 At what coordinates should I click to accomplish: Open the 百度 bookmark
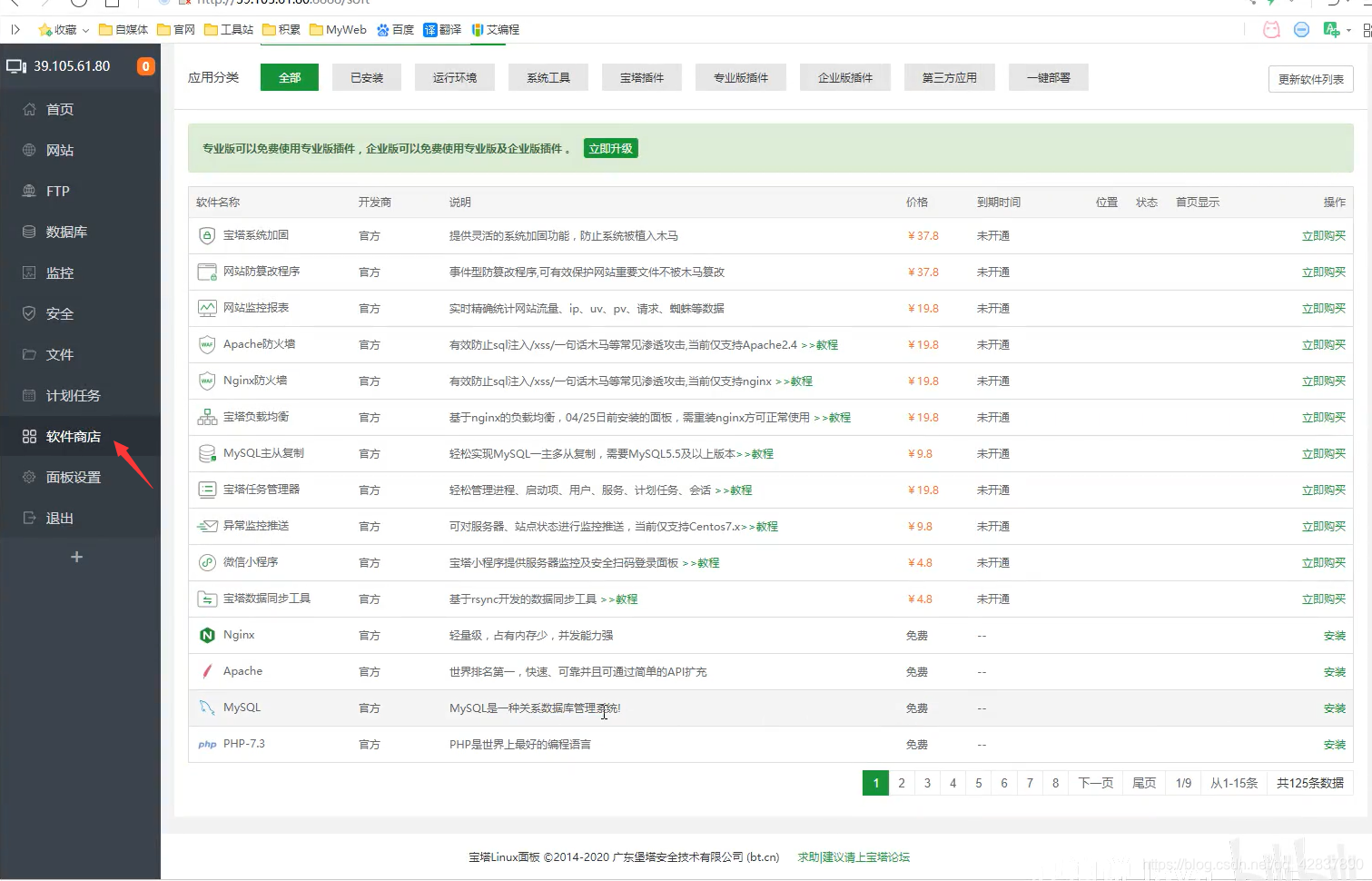[x=396, y=29]
